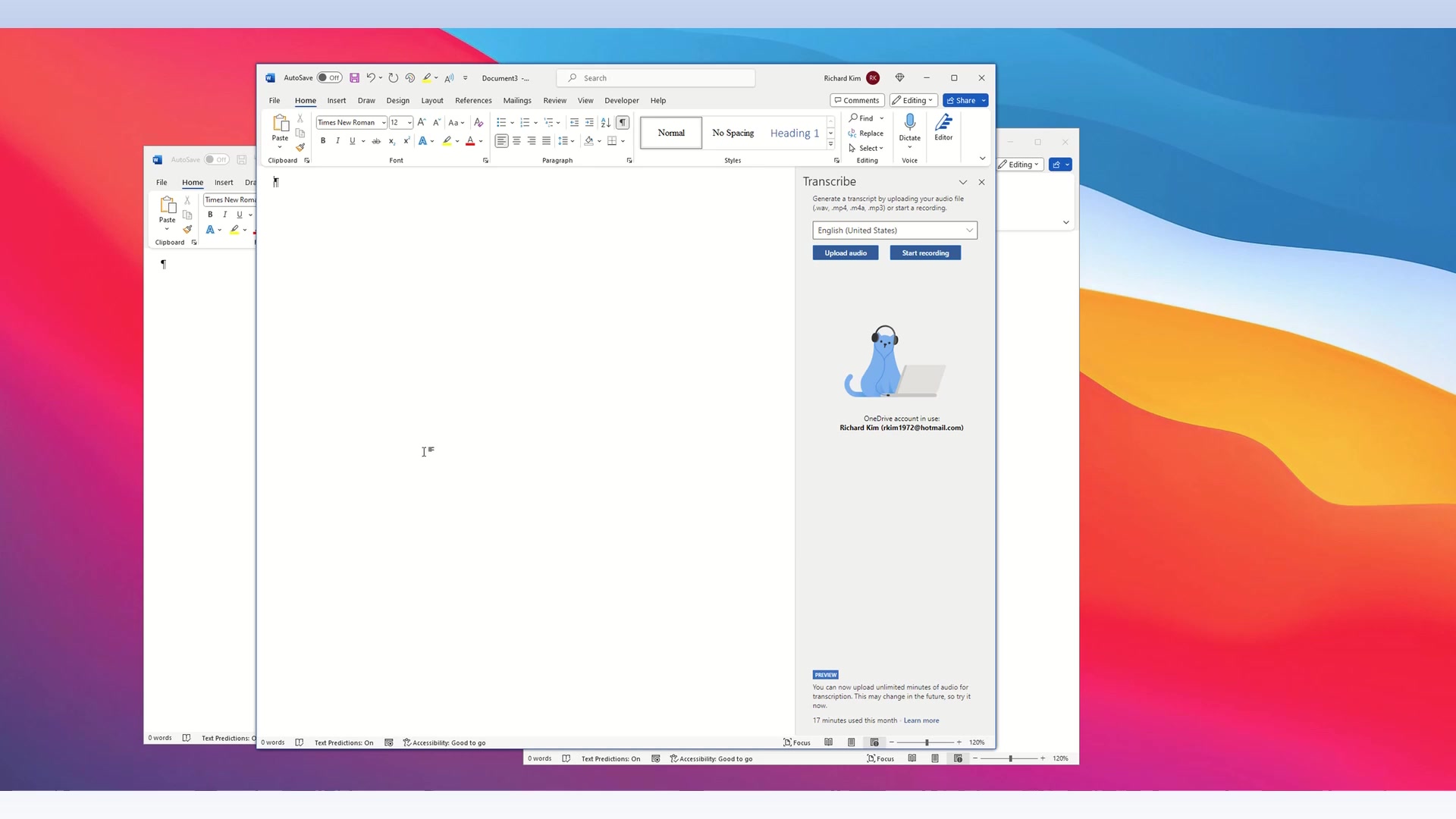Click the Save icon in the title bar
Viewport: 1456px width, 819px height.
click(x=354, y=78)
